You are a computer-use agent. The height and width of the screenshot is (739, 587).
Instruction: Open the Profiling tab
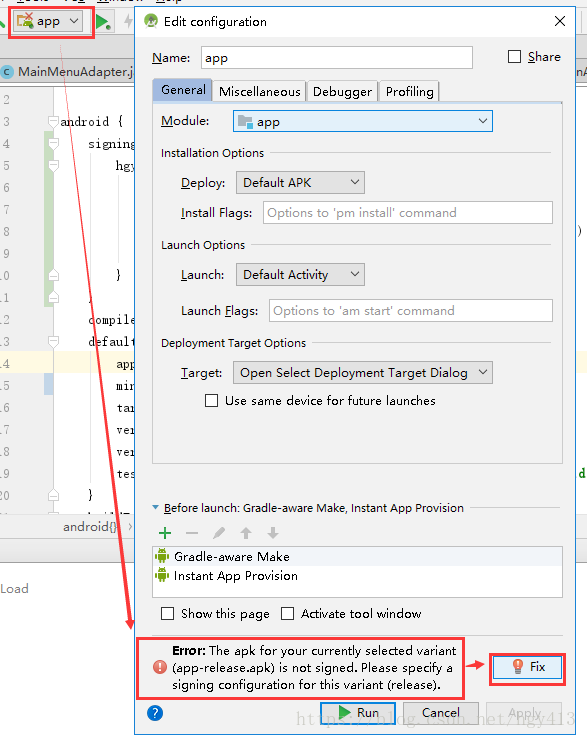[409, 91]
